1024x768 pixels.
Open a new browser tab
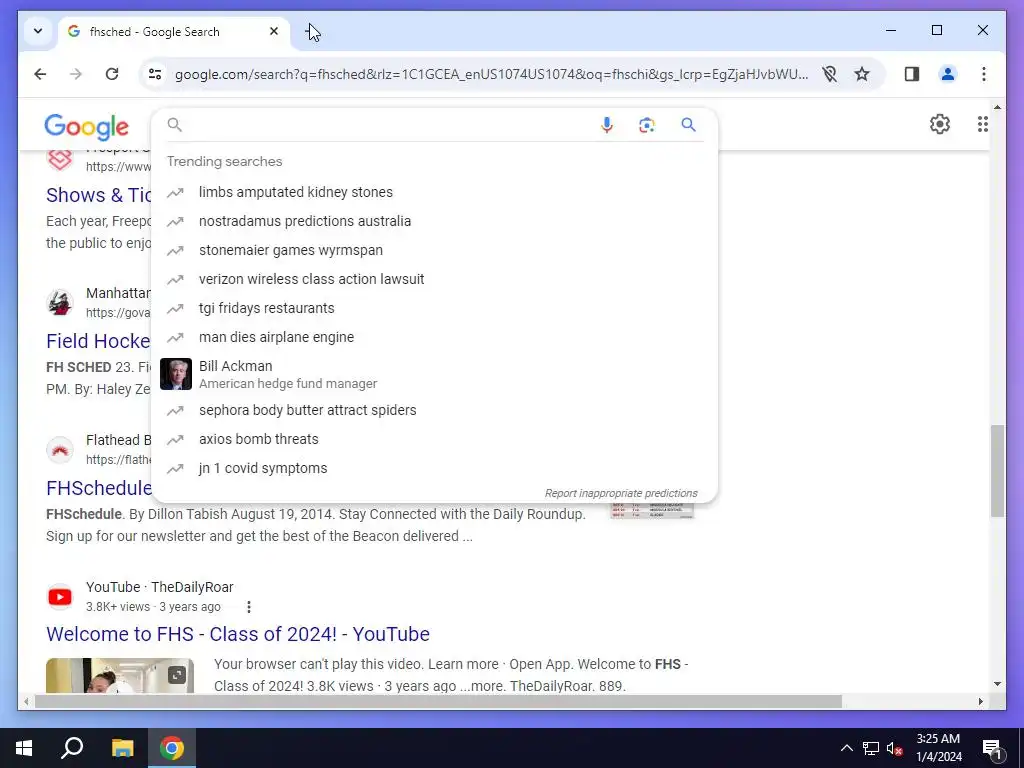(x=312, y=31)
